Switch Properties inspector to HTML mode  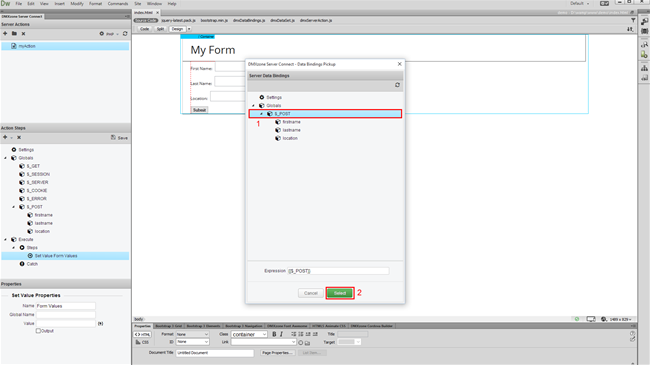[x=143, y=334]
